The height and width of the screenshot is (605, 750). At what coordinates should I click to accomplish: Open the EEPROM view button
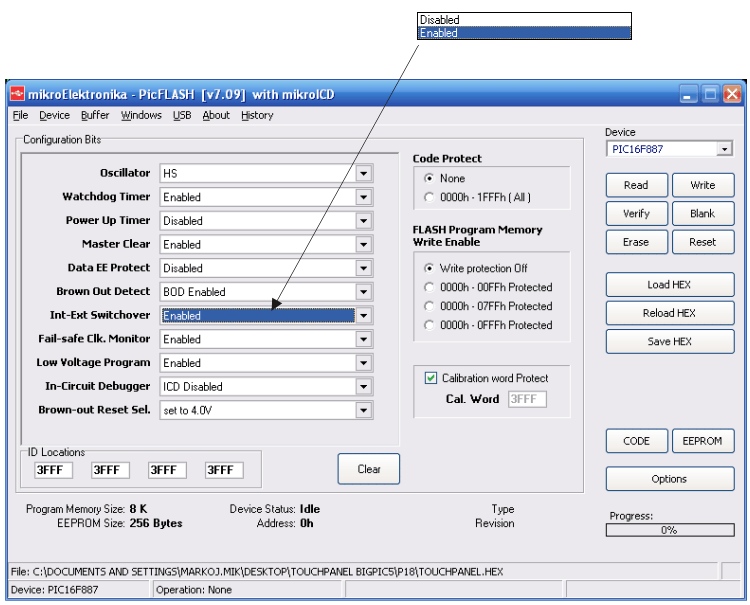click(x=703, y=441)
